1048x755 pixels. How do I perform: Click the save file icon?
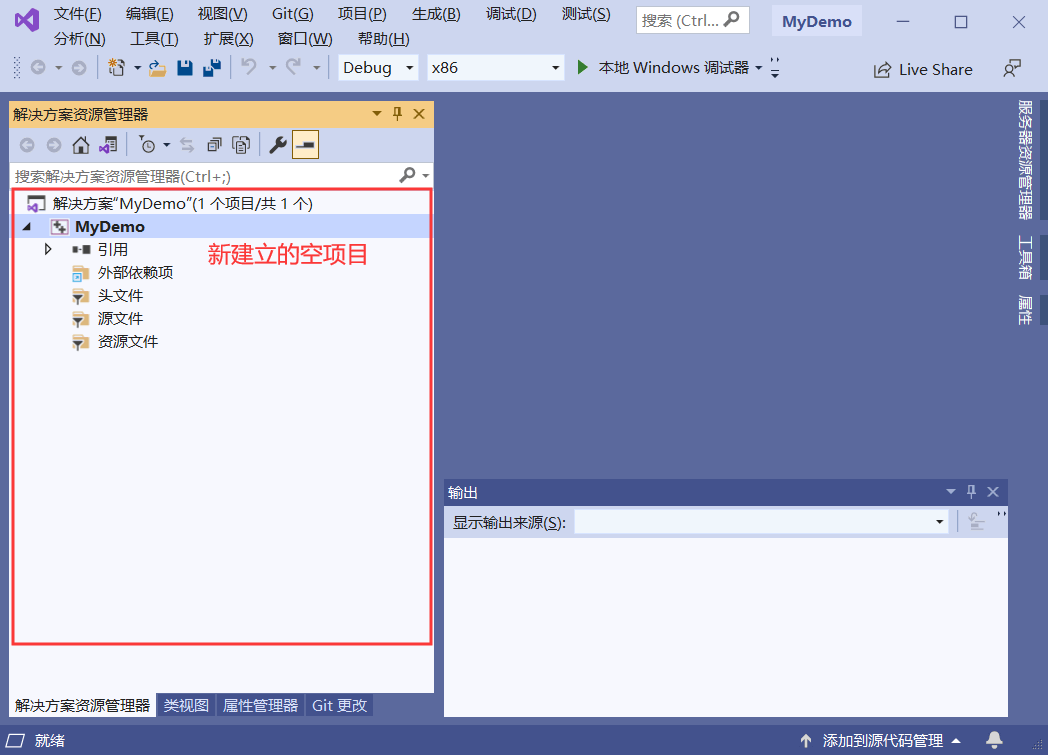(184, 67)
